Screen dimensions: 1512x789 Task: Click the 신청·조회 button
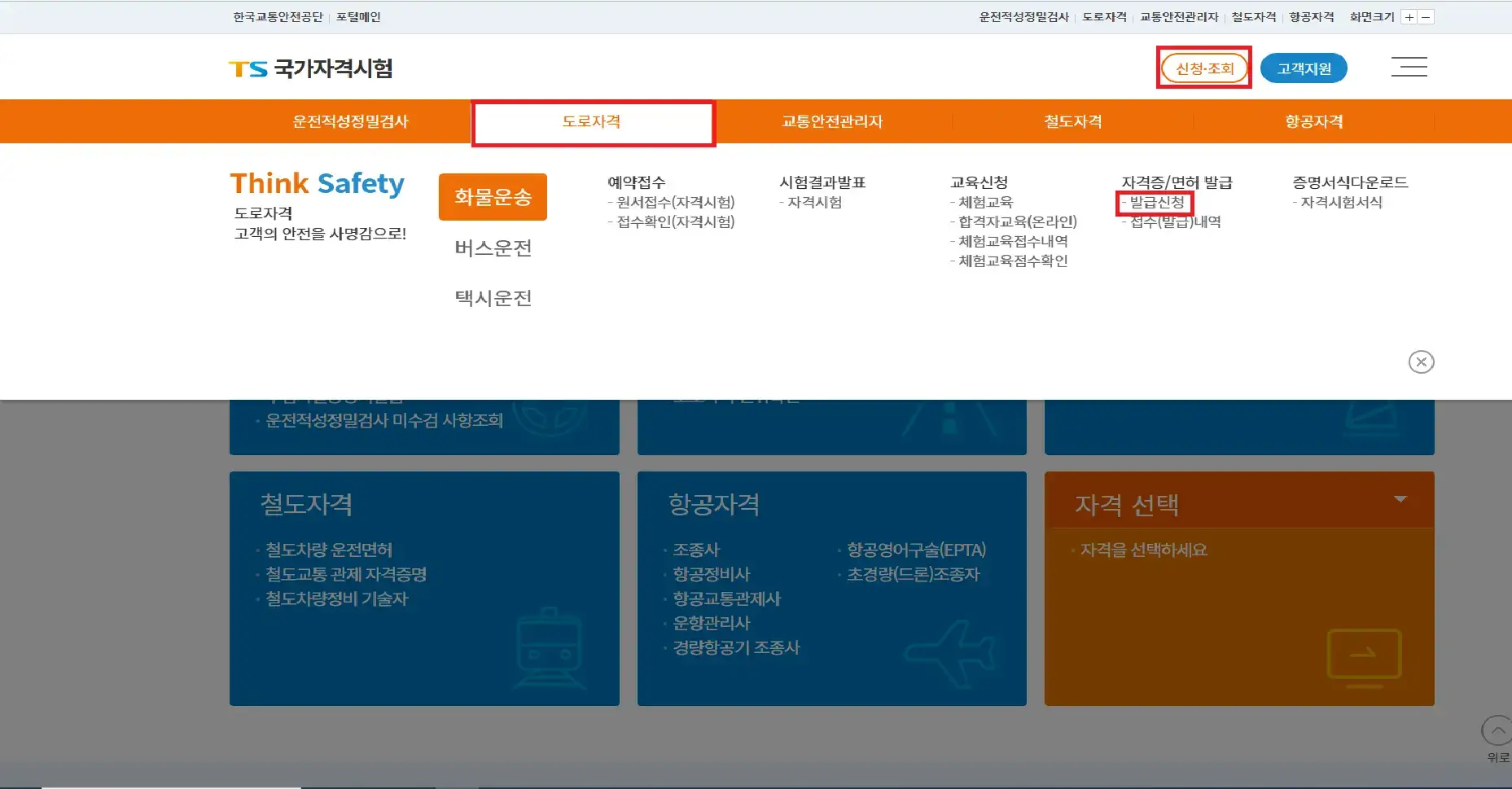(x=1204, y=68)
